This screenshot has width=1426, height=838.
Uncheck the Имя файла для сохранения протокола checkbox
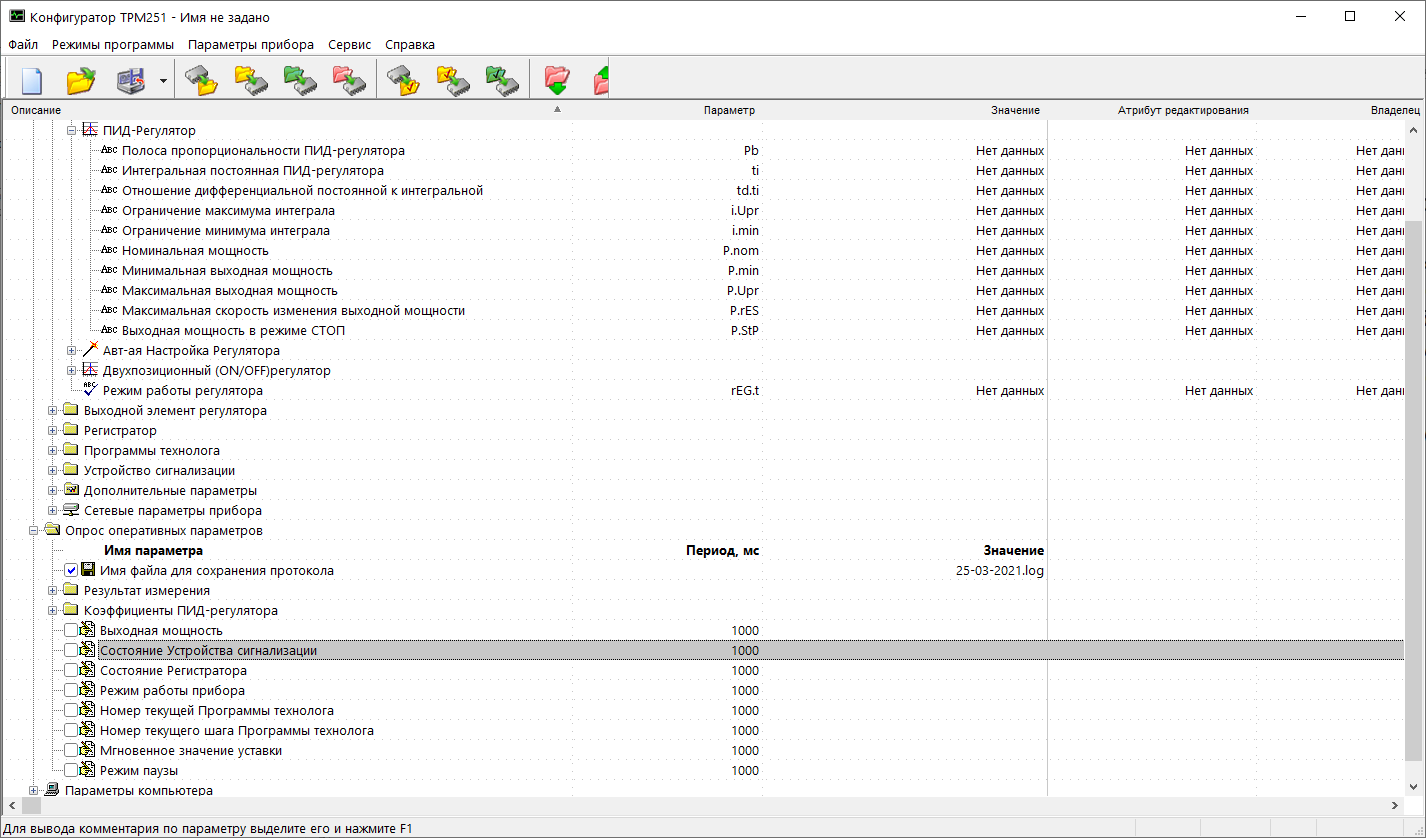pyautogui.click(x=71, y=571)
